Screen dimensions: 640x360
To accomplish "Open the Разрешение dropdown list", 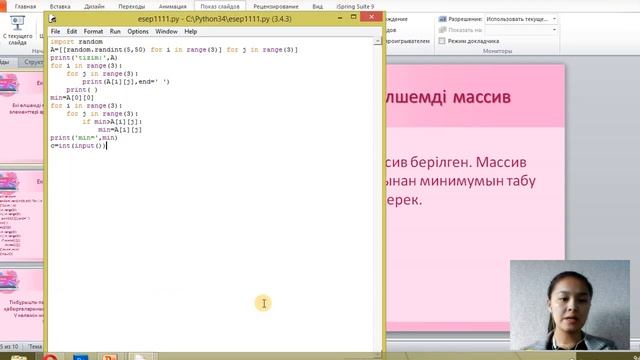I will [x=554, y=19].
